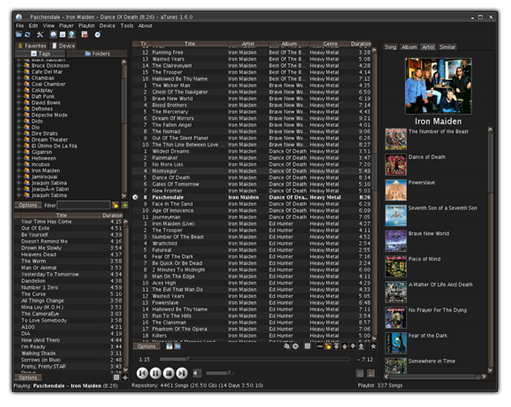Click the load playlist folder icon
This screenshot has height=407, width=511.
[x=178, y=346]
